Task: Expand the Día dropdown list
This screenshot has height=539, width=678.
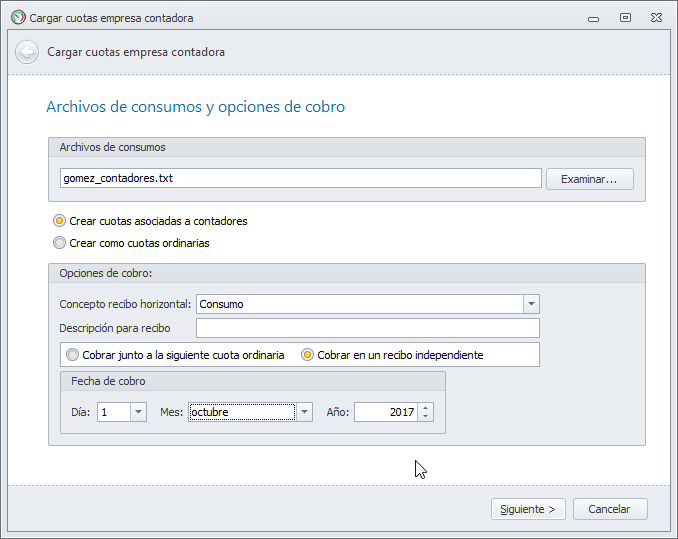Action: [138, 412]
